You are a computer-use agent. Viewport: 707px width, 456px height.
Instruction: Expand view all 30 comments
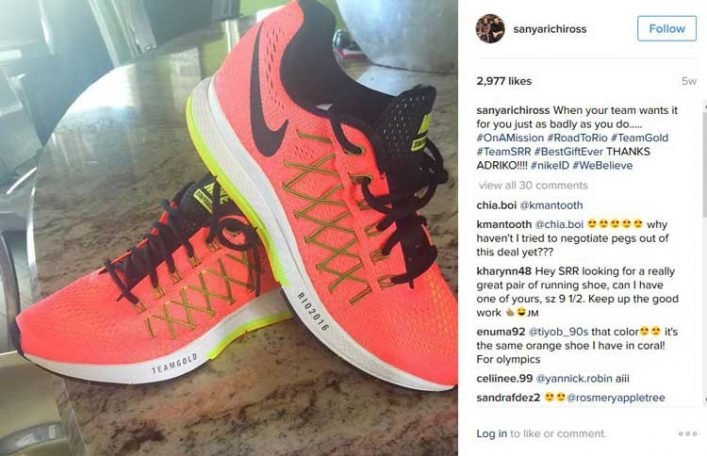point(533,185)
